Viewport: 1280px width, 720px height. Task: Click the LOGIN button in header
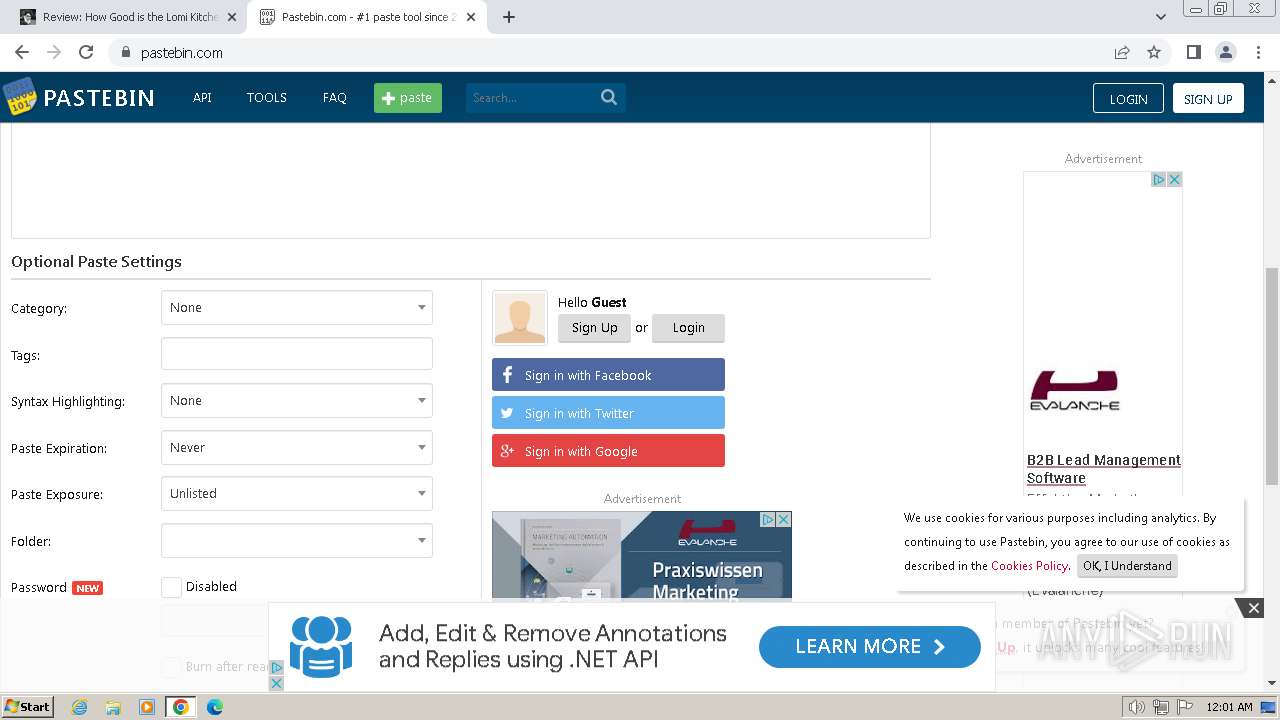coord(1128,98)
